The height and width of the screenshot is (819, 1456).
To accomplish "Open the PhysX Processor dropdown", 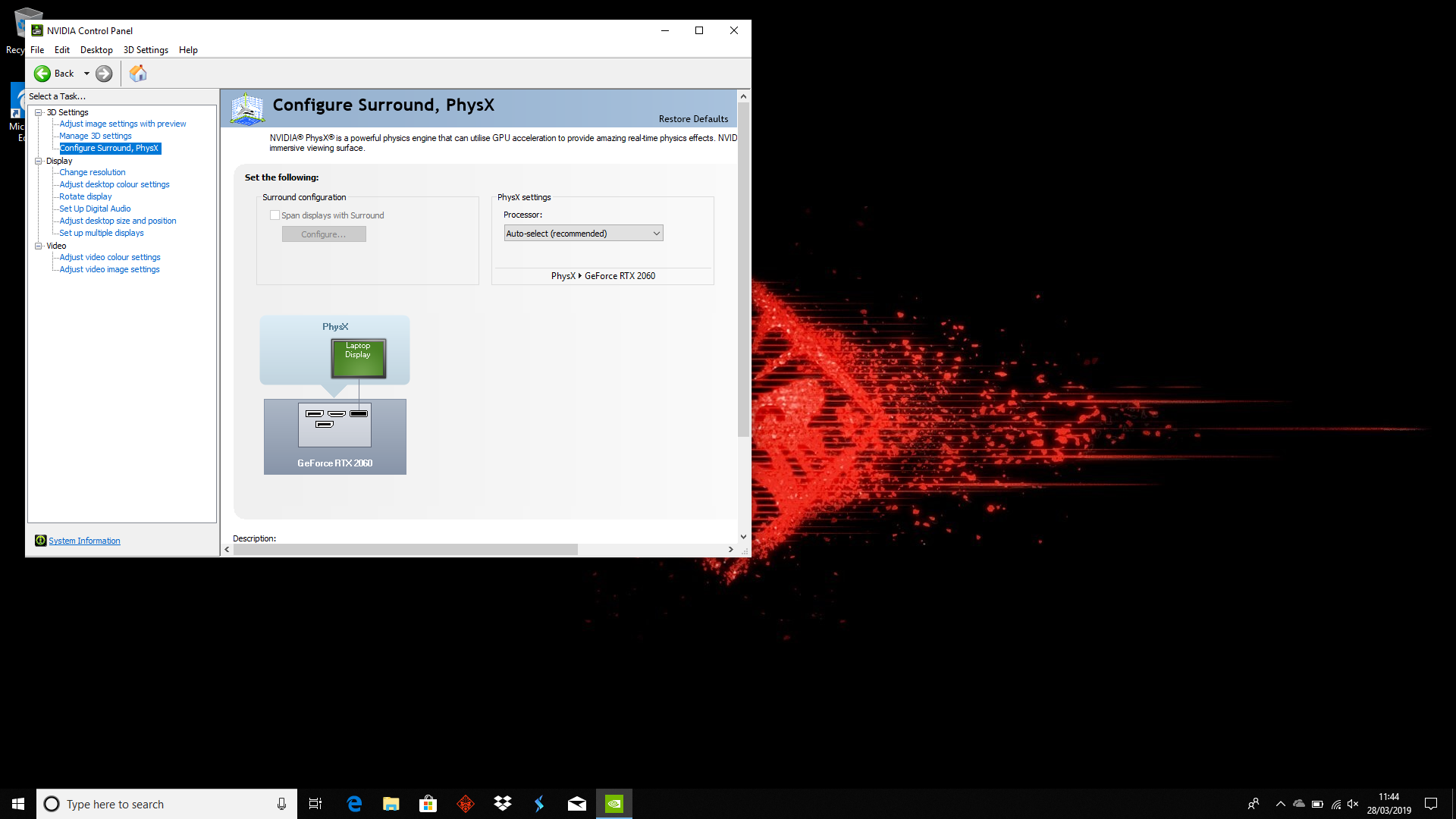I will (x=583, y=234).
